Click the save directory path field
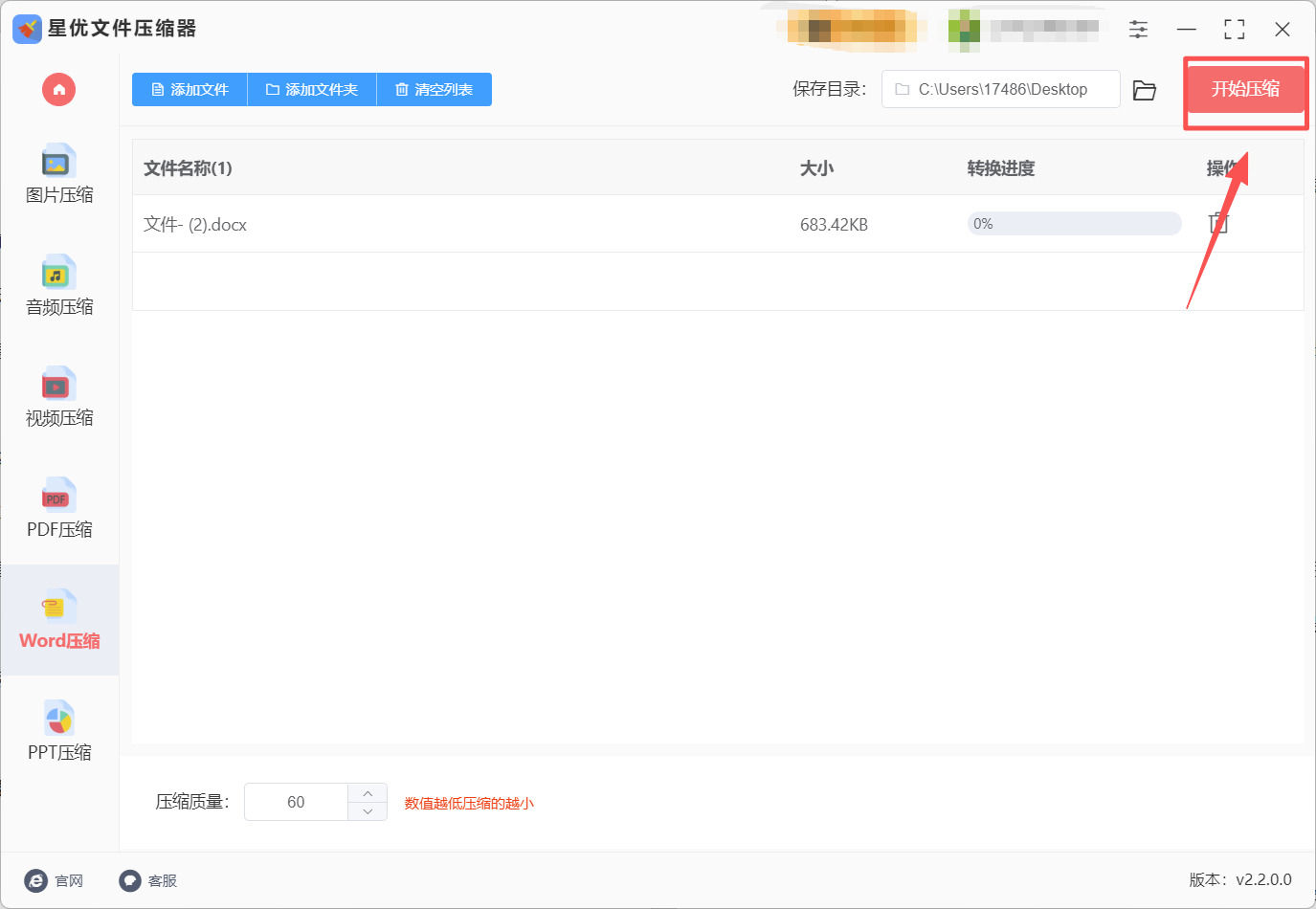Screen dimensions: 1316x909 pyautogui.click(x=1000, y=88)
